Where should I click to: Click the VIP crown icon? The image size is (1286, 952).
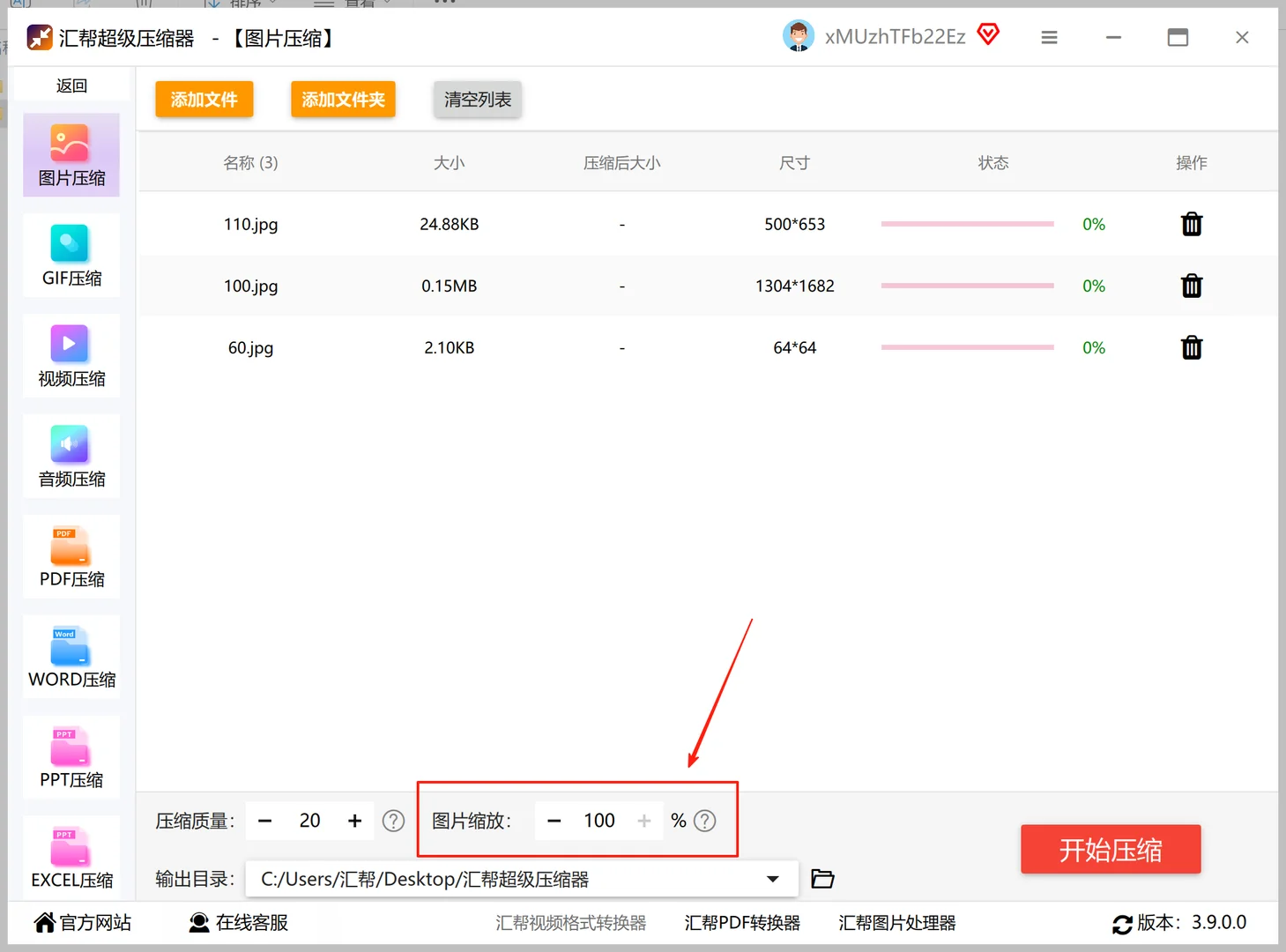(988, 34)
